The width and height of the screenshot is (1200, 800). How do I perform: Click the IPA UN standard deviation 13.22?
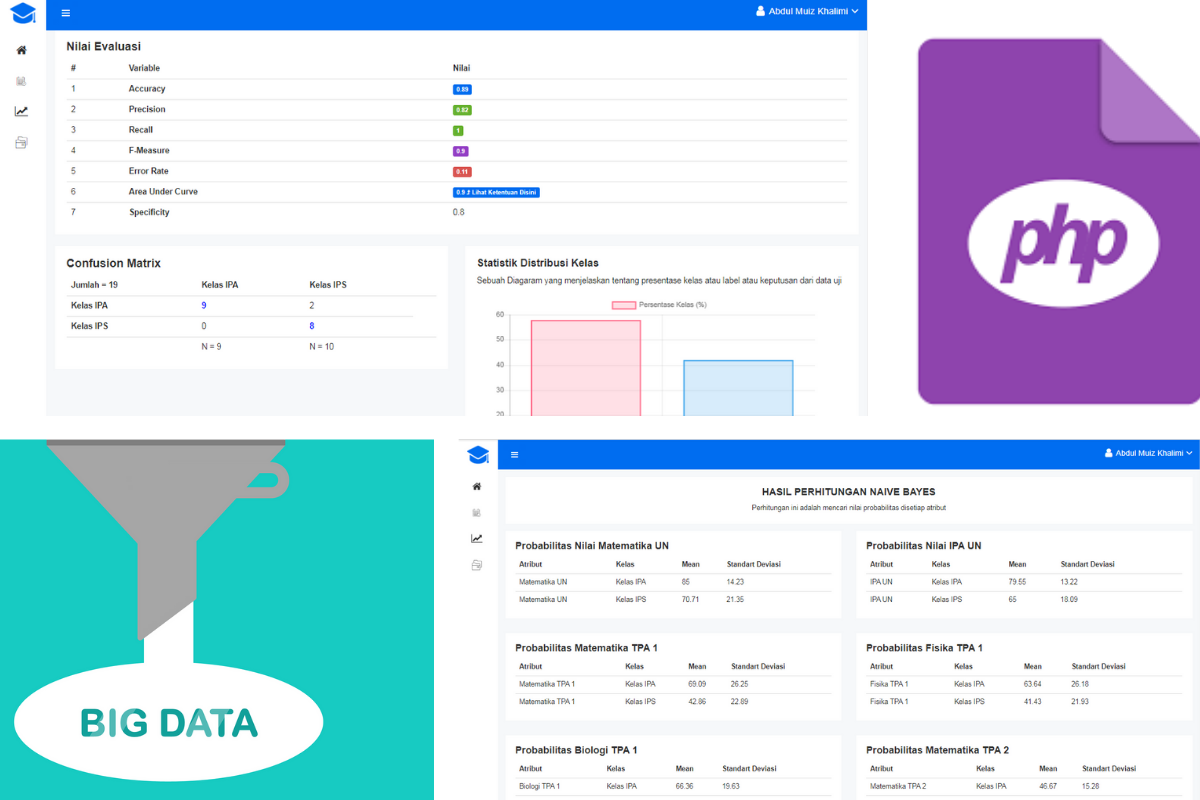[1070, 582]
